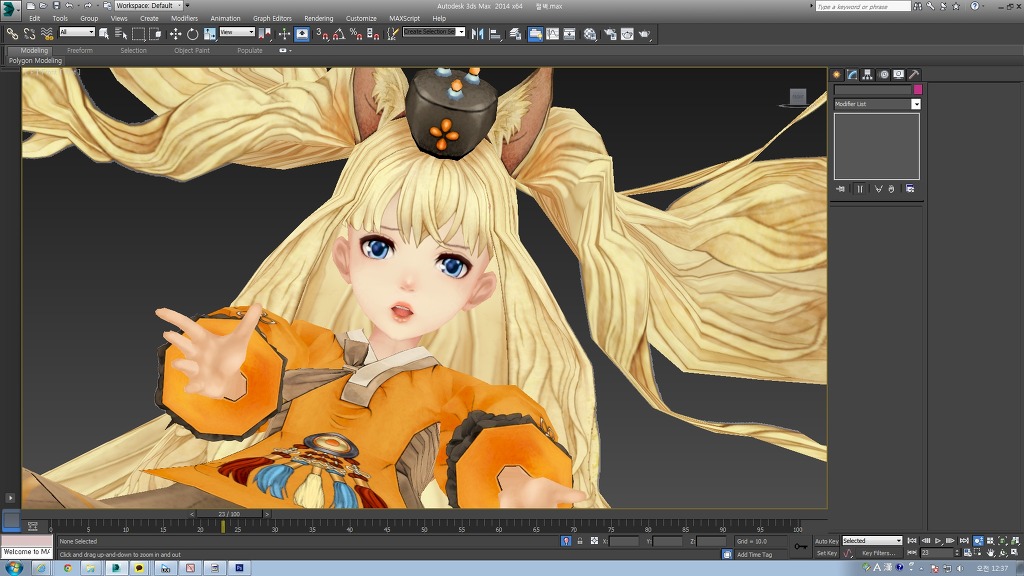Click the Windows Start button

click(13, 568)
